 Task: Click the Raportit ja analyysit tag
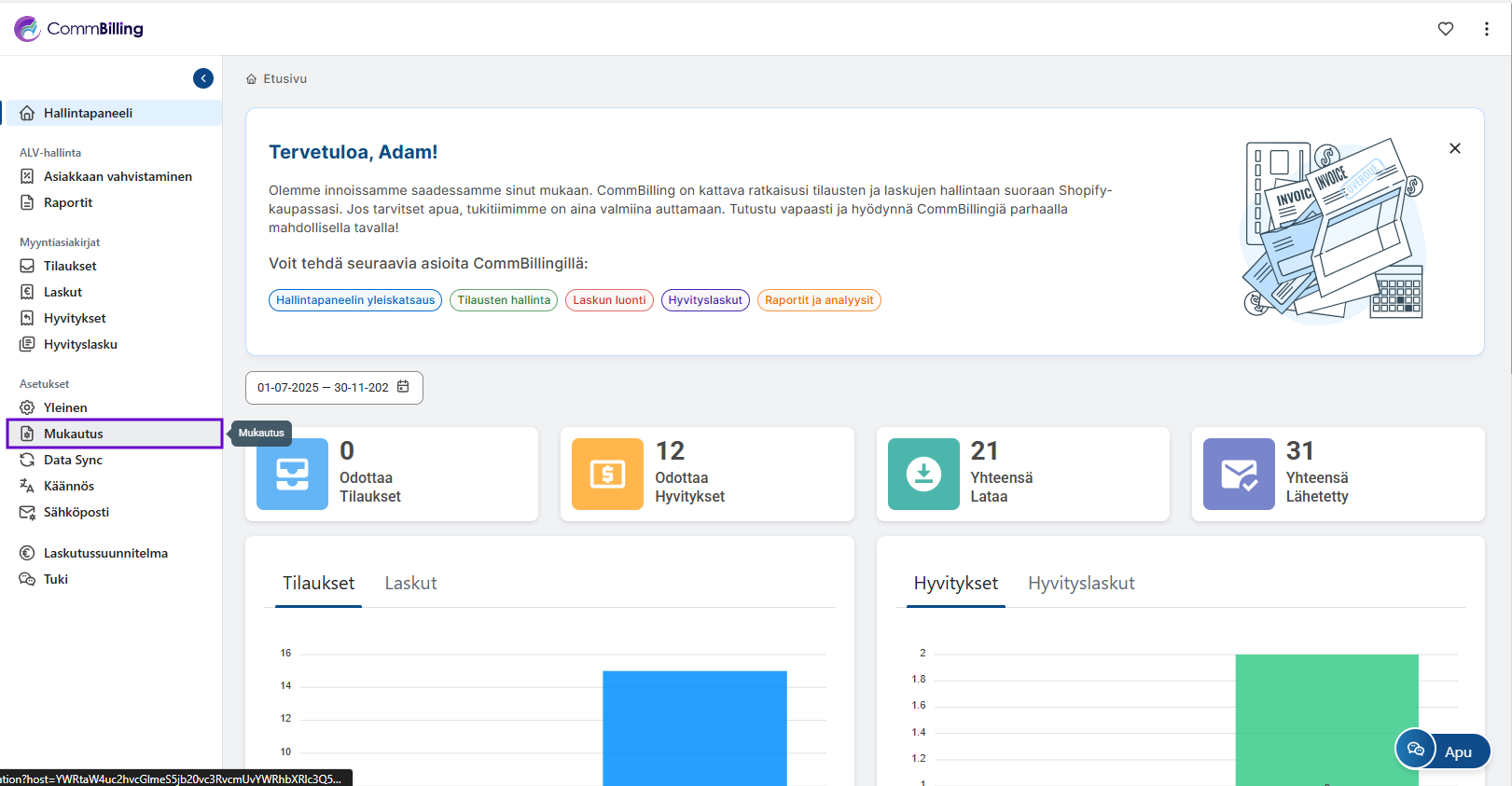(x=818, y=300)
